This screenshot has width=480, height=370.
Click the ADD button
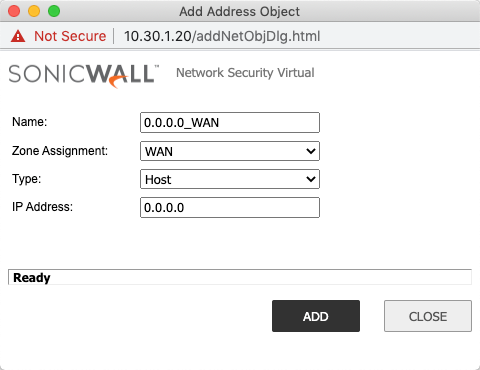(316, 316)
